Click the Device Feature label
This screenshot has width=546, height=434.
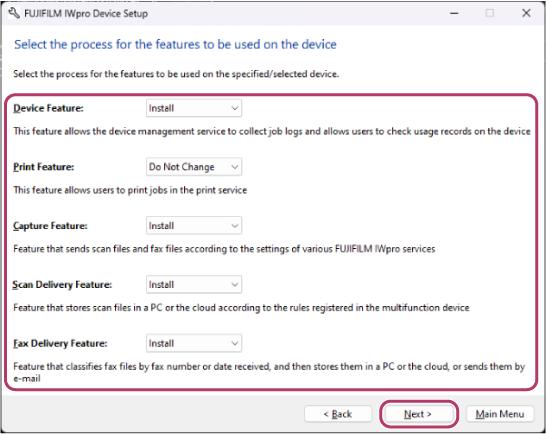click(x=48, y=108)
